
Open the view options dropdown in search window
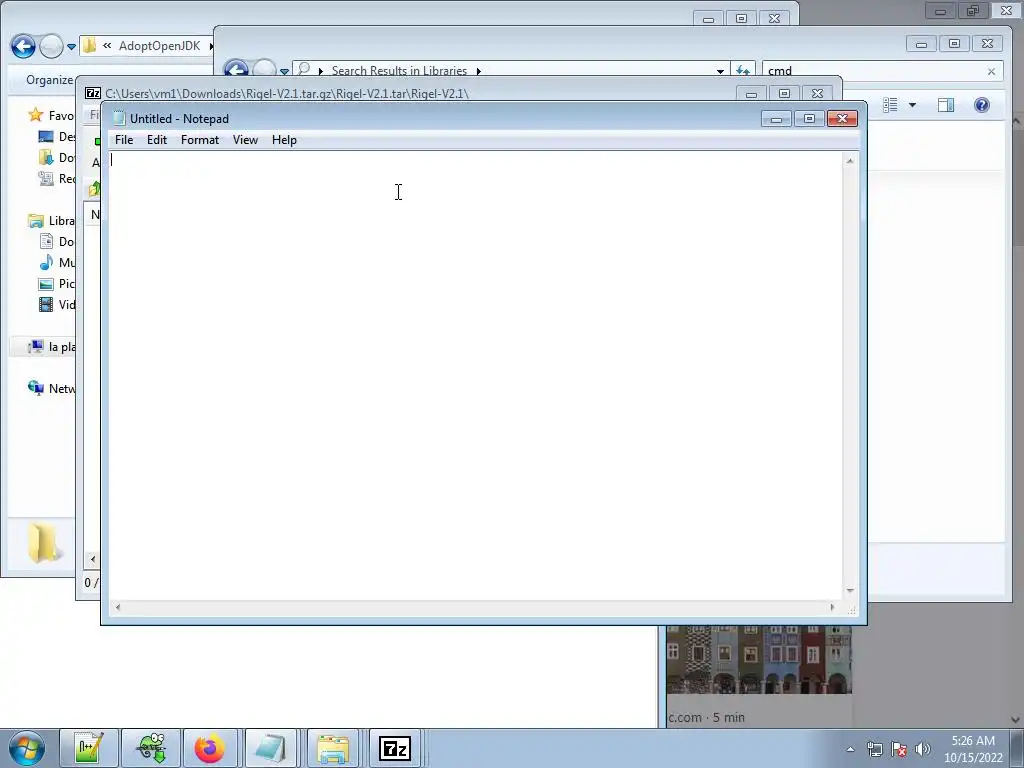(x=912, y=105)
